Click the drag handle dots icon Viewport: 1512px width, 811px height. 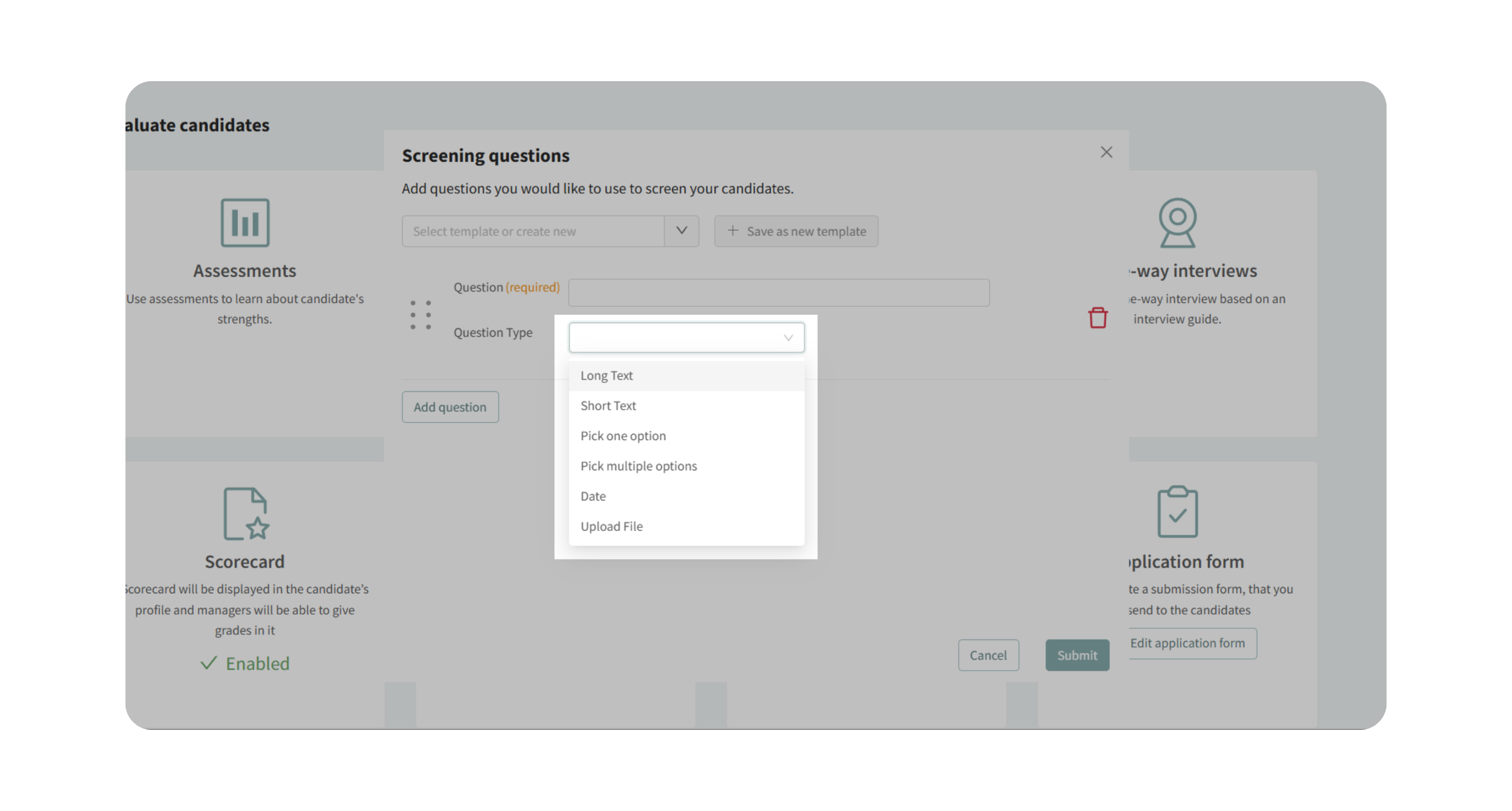click(x=420, y=315)
